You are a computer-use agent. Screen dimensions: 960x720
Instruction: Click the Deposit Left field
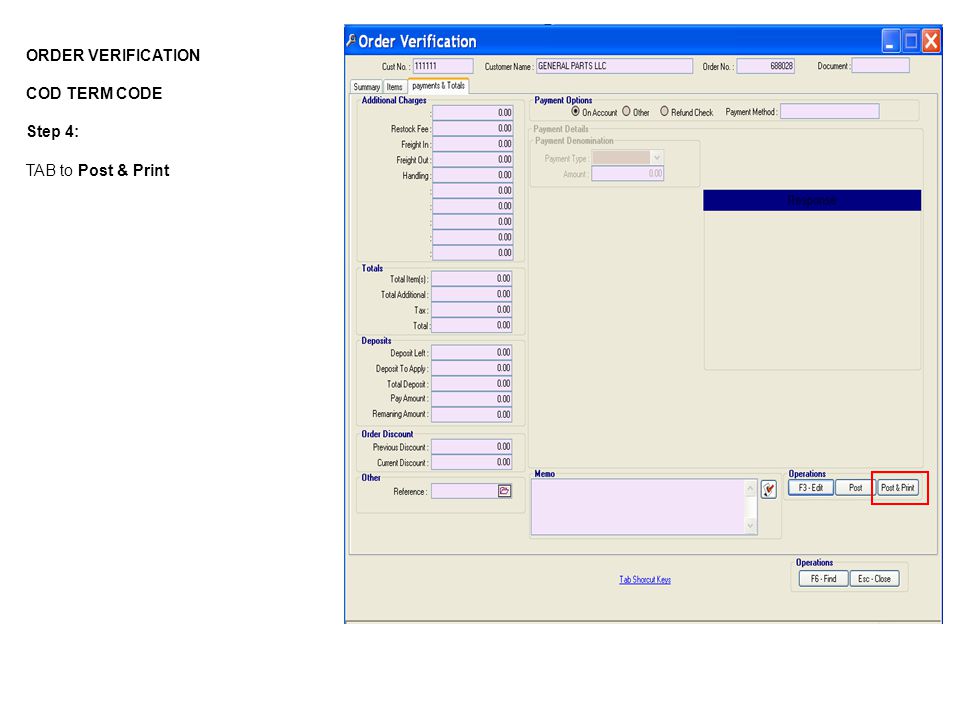coord(471,353)
